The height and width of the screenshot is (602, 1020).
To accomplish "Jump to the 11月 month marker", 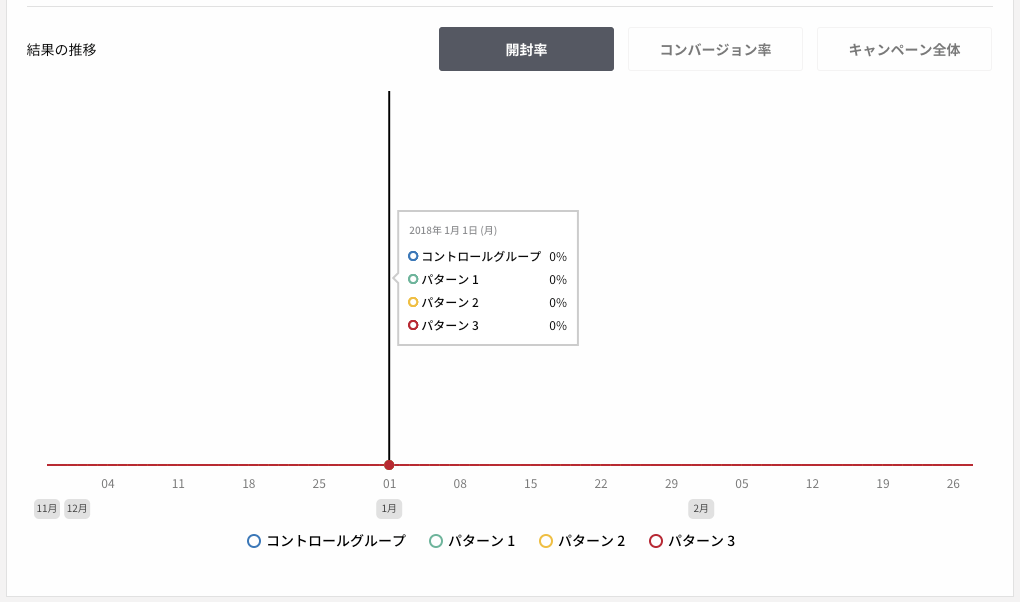I will (x=47, y=508).
